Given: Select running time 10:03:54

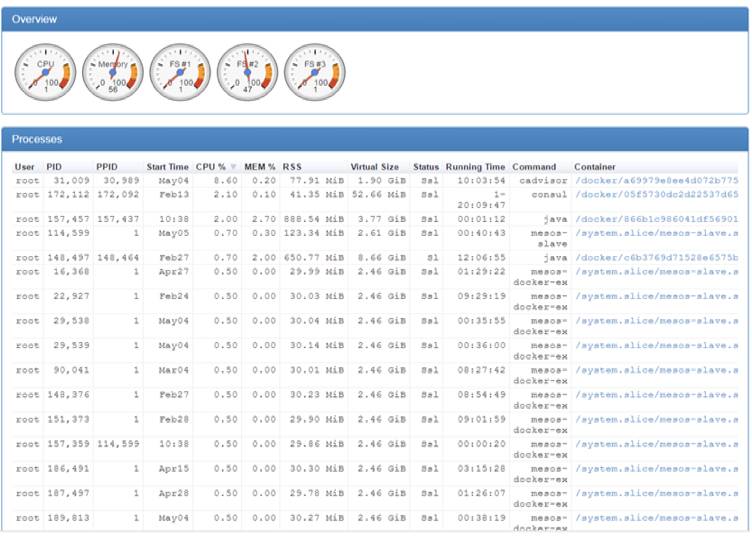Looking at the screenshot, I should coord(481,181).
